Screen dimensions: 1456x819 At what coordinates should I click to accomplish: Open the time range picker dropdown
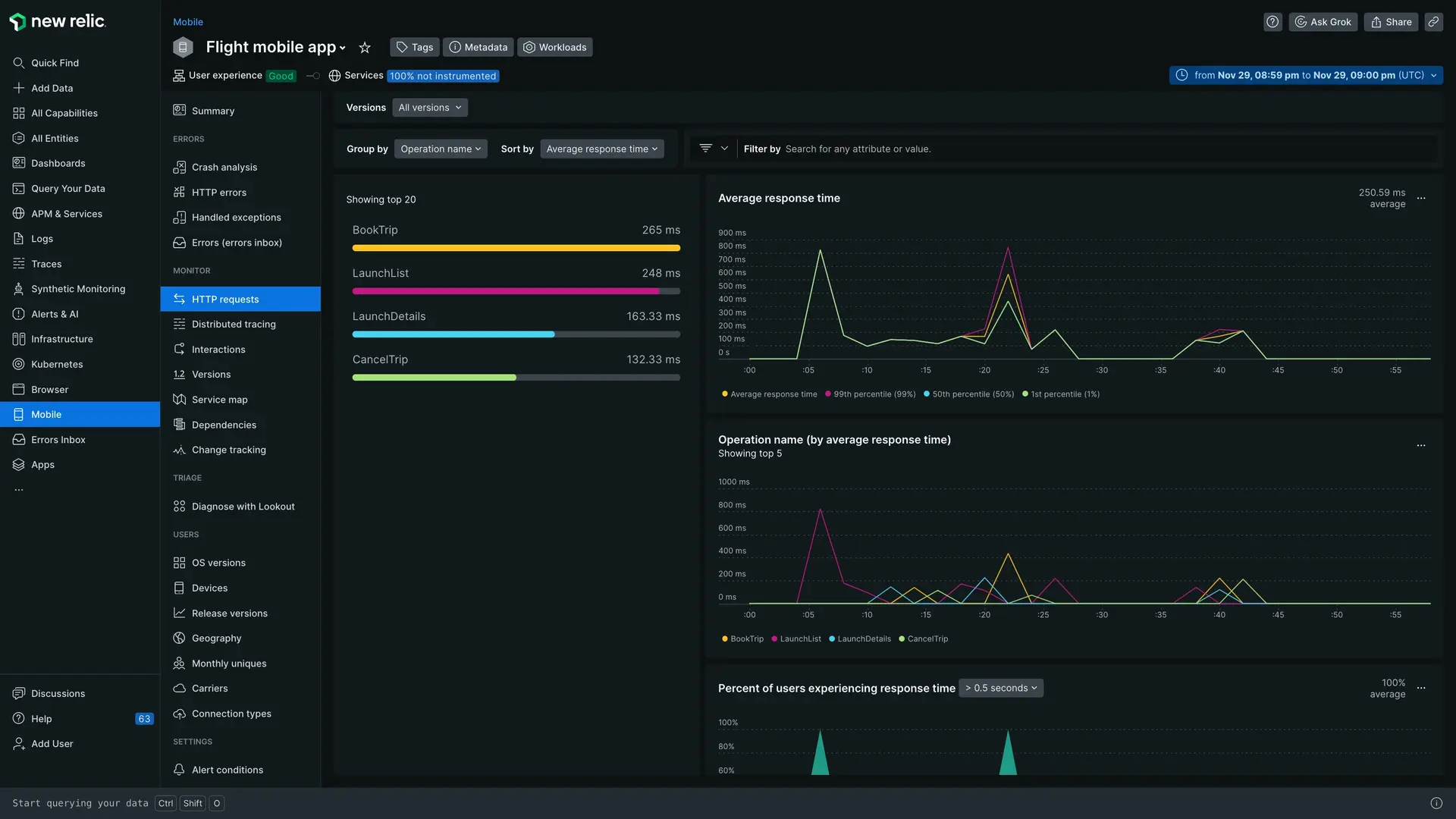1306,75
